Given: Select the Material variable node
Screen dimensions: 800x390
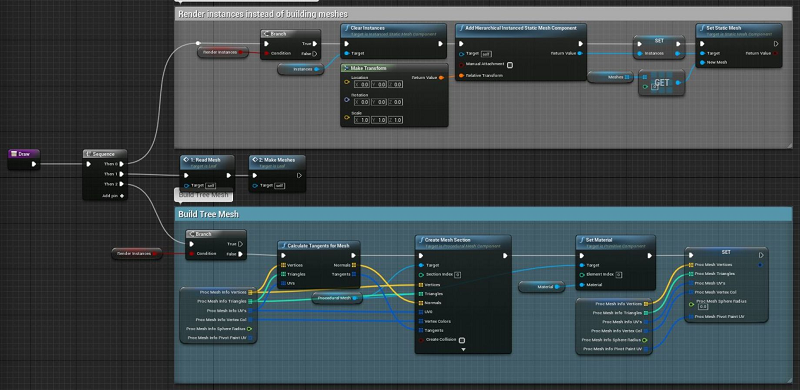Looking at the screenshot, I should coord(541,287).
